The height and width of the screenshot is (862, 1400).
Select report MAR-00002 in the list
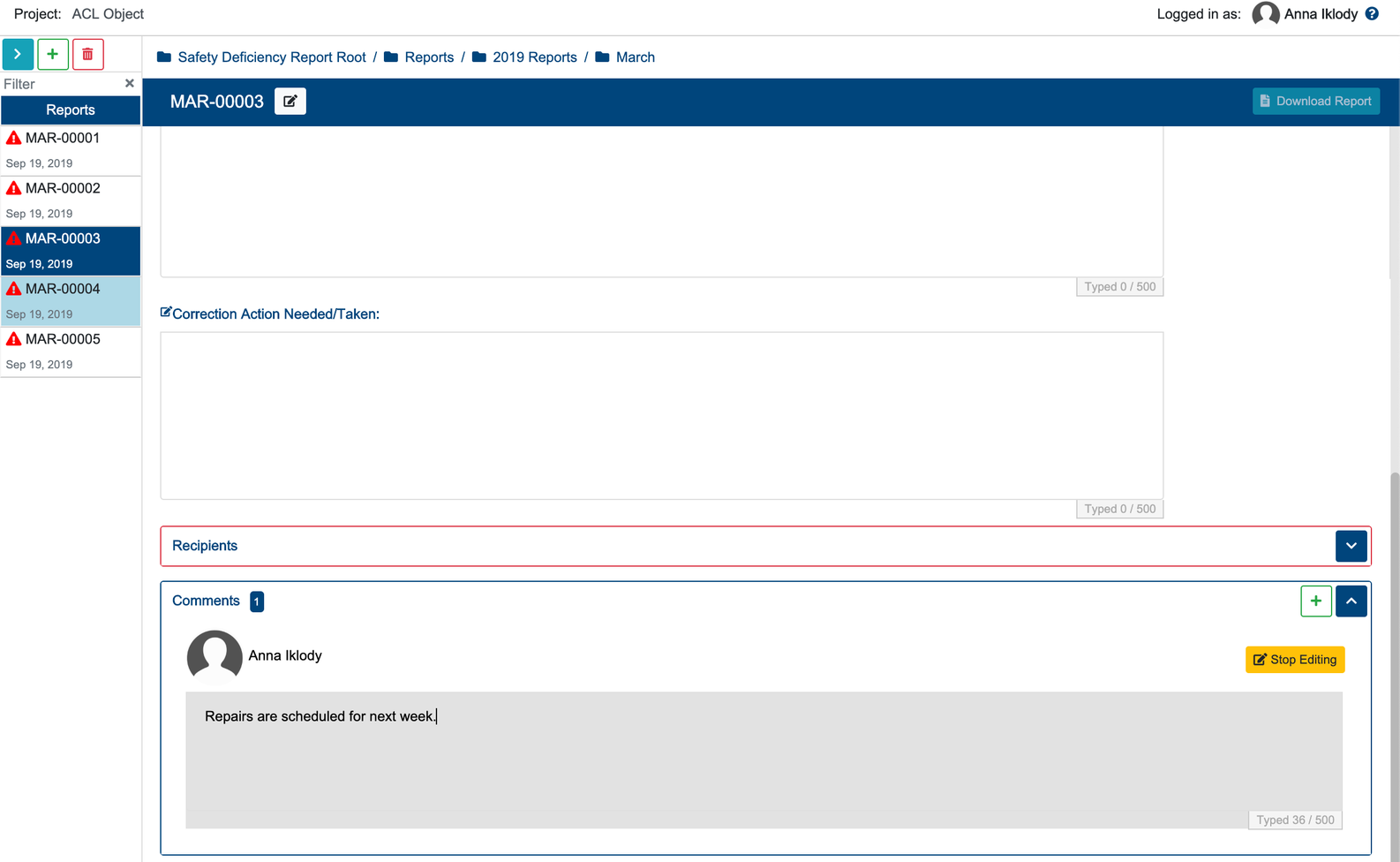[x=71, y=200]
